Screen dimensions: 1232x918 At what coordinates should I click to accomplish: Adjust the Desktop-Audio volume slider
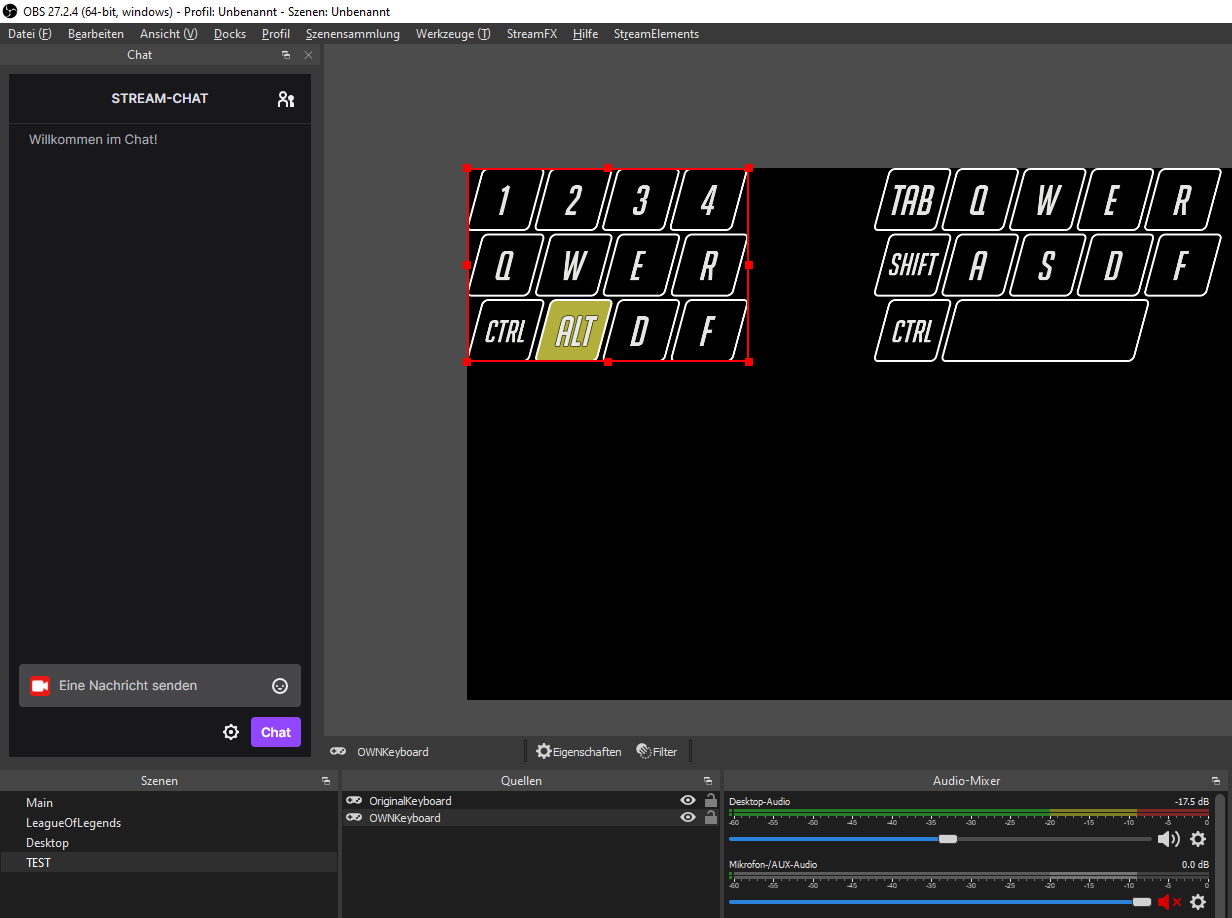949,838
